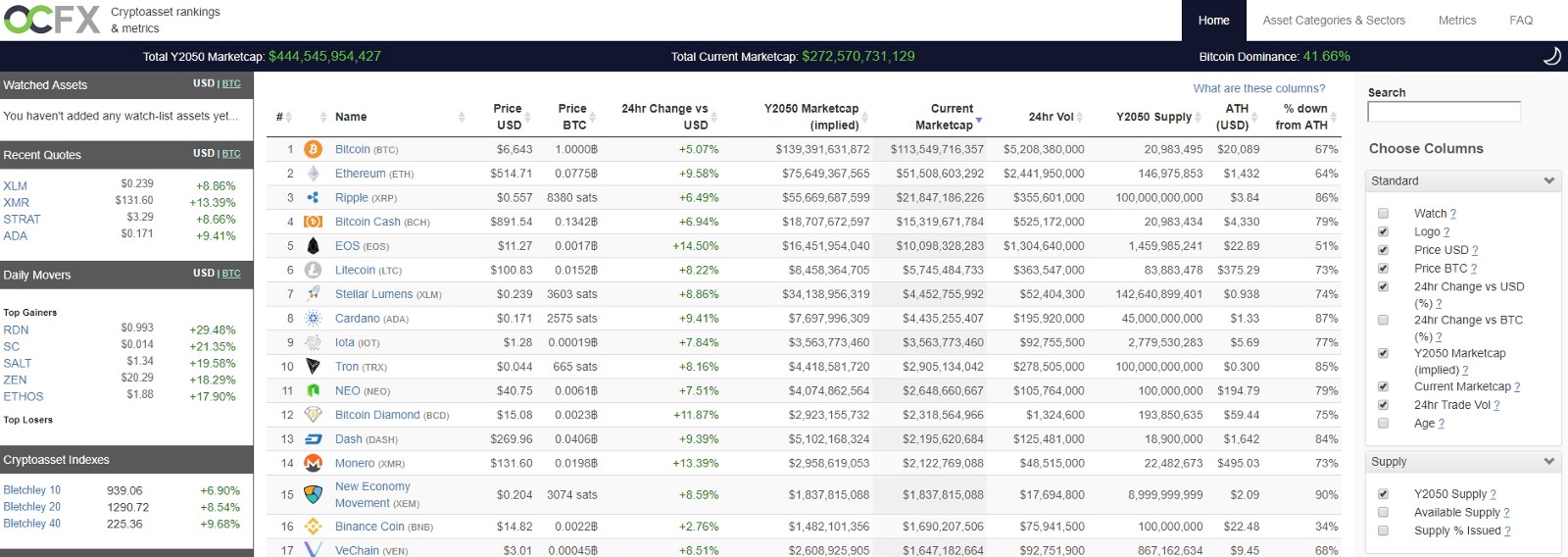Click the Binance Coin logo icon

[x=314, y=527]
